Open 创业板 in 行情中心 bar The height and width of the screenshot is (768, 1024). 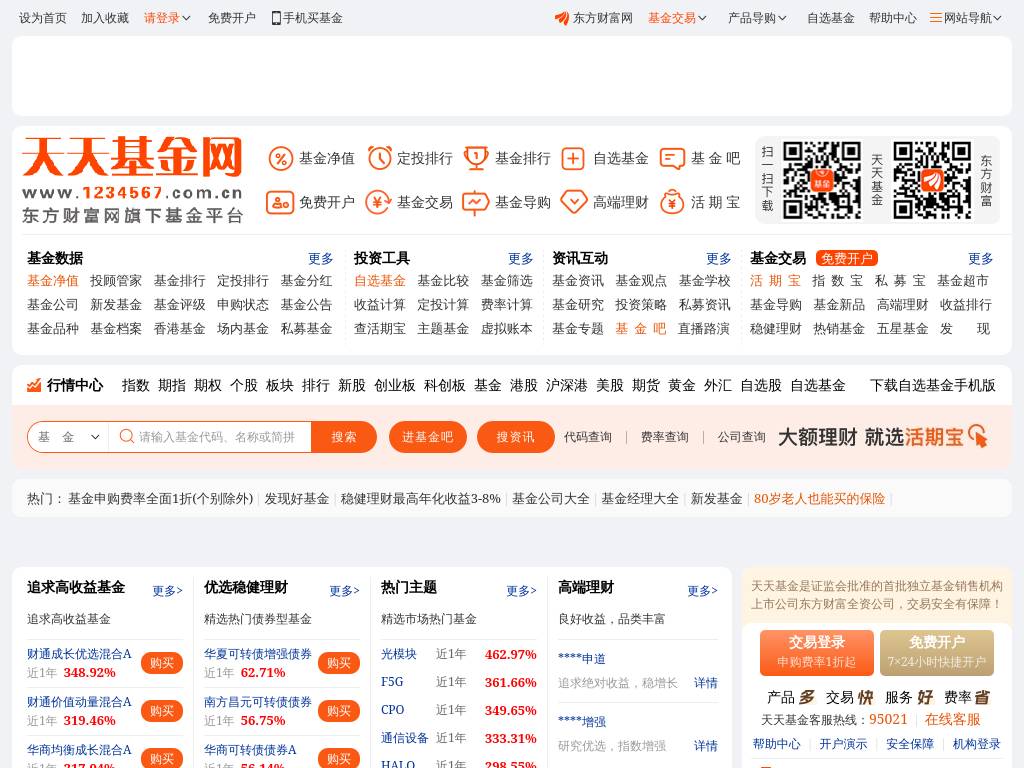tap(394, 385)
